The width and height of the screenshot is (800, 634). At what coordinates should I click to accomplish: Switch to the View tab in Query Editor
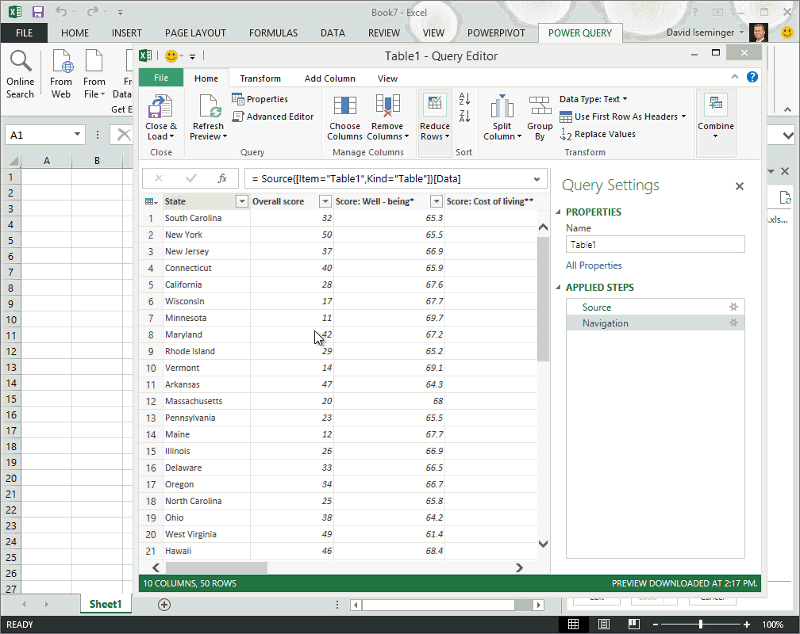(x=388, y=79)
